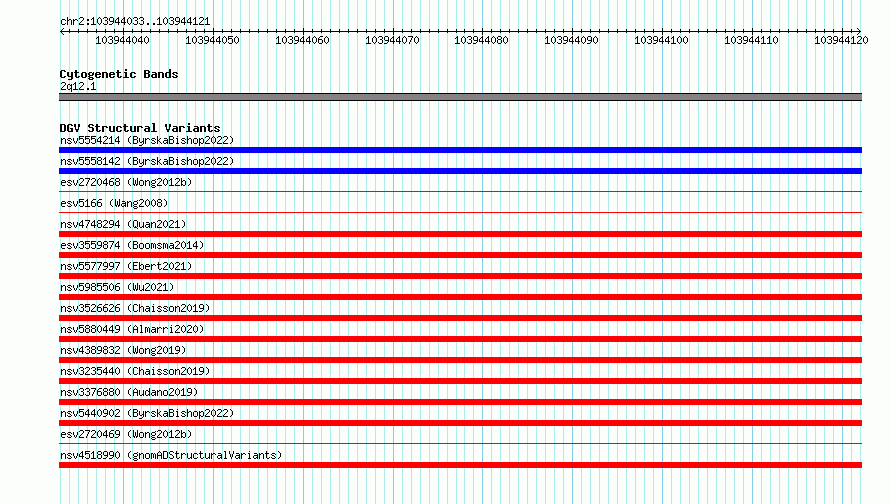The height and width of the screenshot is (504, 890).
Task: Click ruler position 103944060
Action: (x=303, y=40)
